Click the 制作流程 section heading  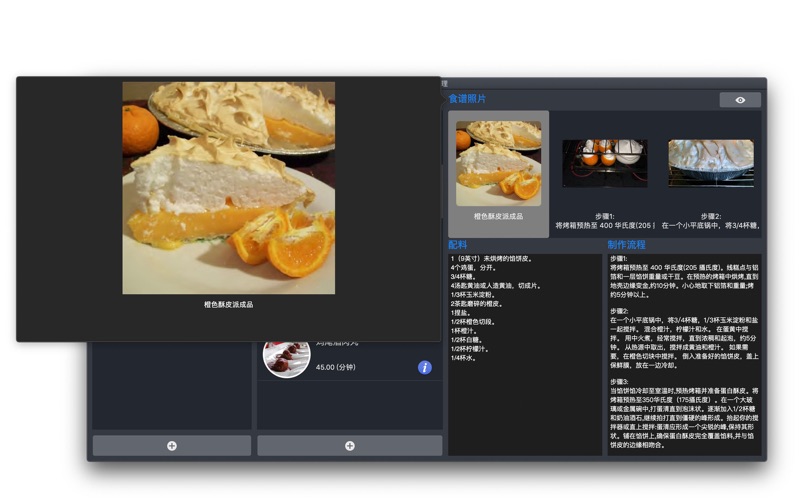626,245
